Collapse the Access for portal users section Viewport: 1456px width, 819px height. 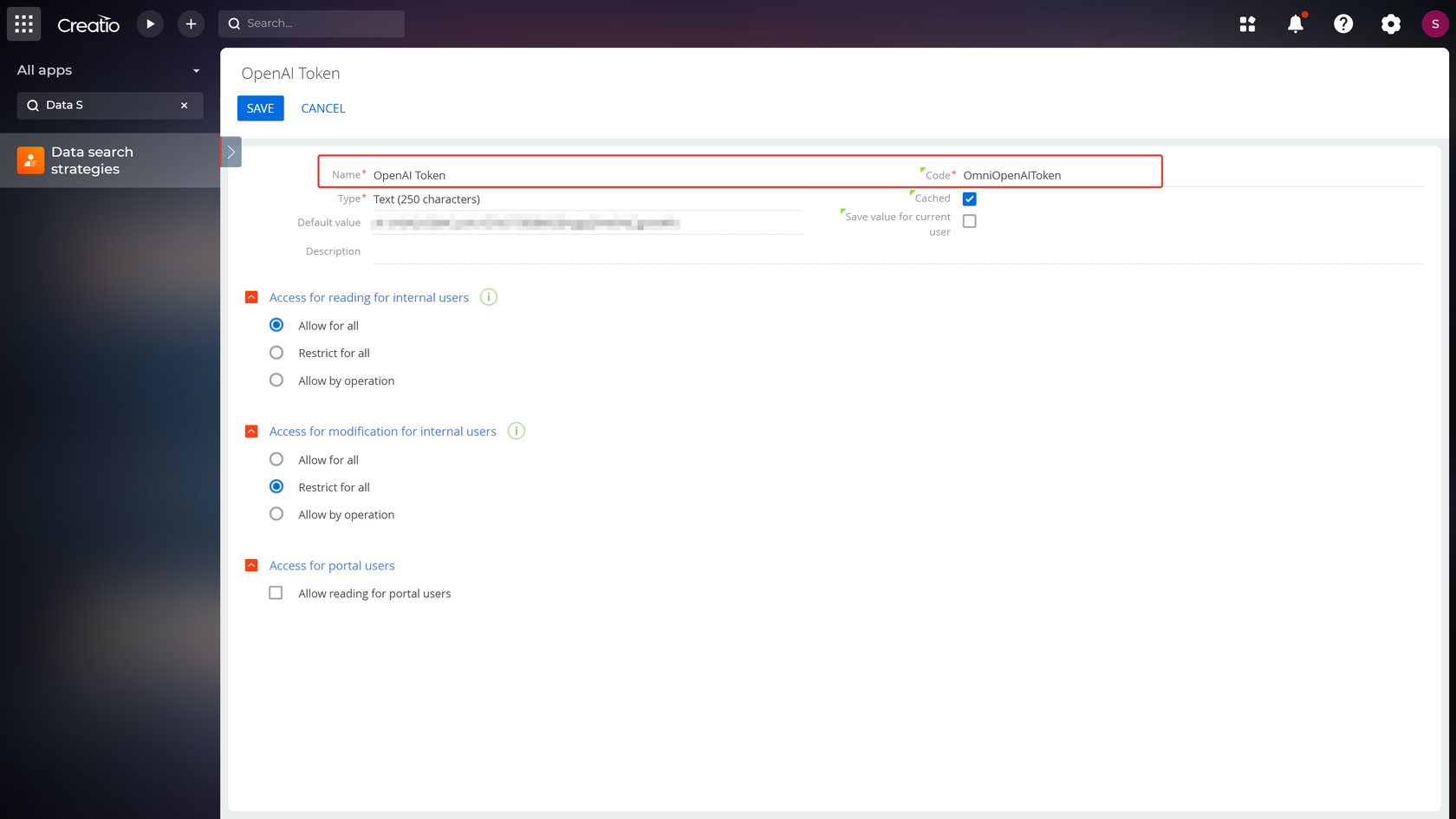(250, 564)
